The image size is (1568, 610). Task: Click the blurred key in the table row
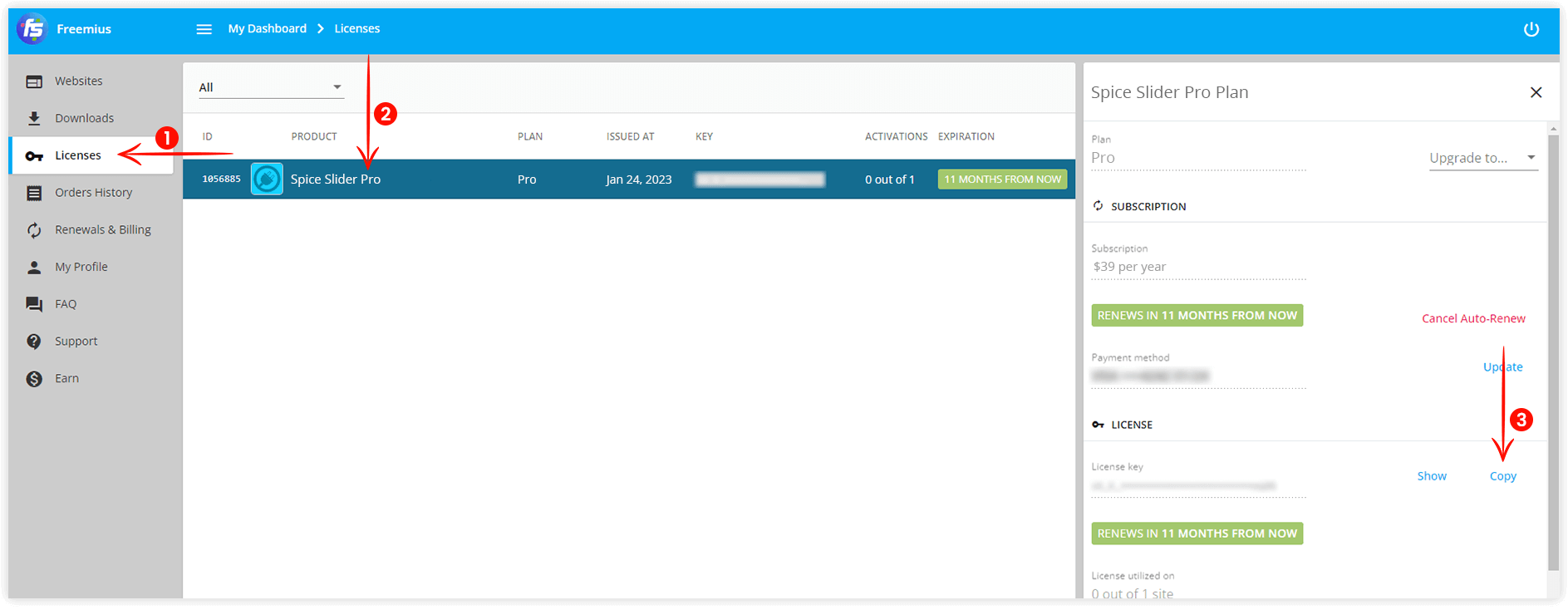pos(760,180)
